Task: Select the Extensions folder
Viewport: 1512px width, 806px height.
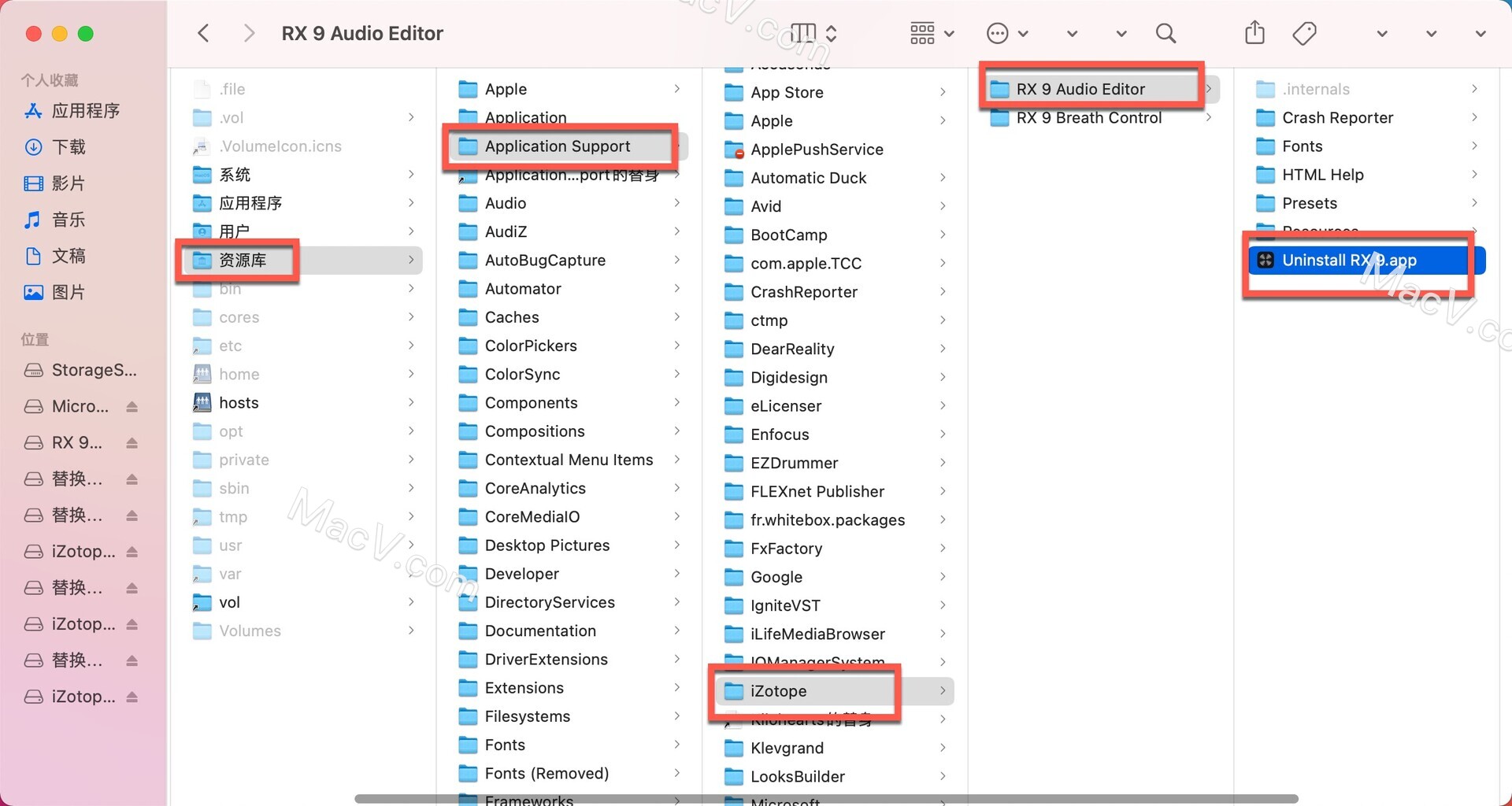Action: click(569, 688)
